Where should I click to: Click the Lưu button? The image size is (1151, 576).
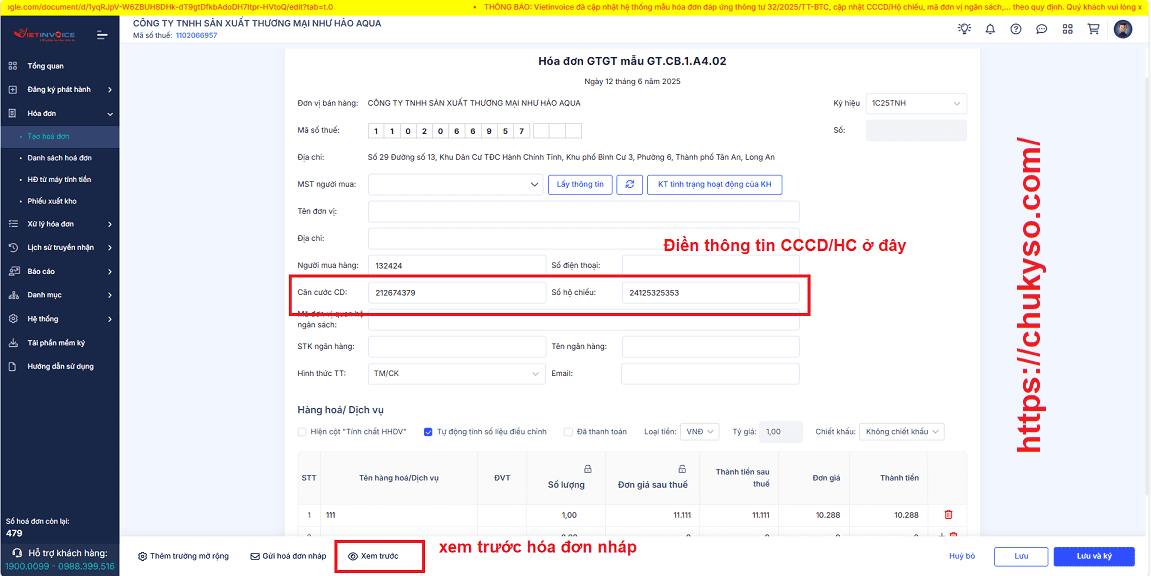coord(1021,556)
